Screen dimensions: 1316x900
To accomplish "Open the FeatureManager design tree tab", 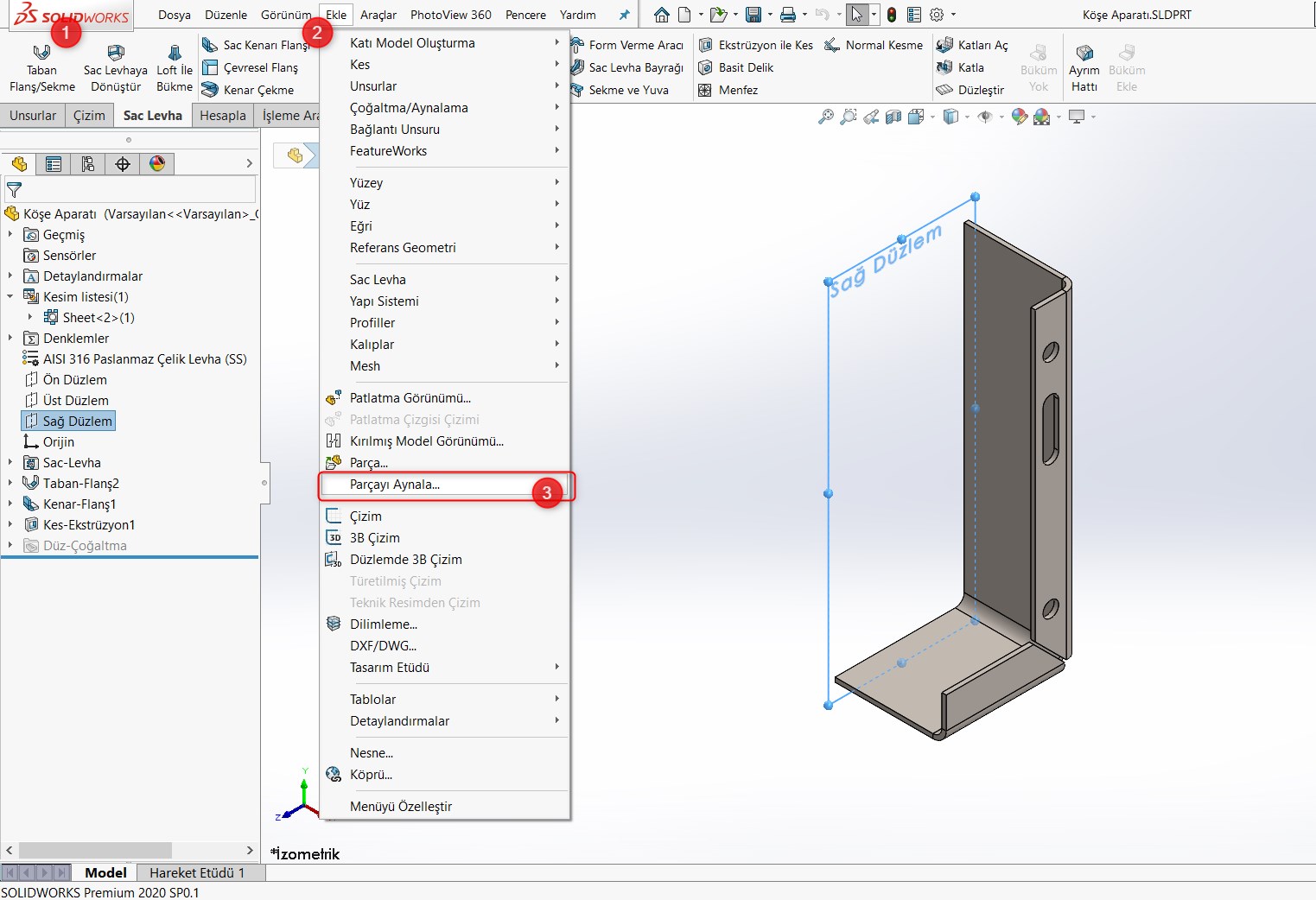I will click(19, 163).
